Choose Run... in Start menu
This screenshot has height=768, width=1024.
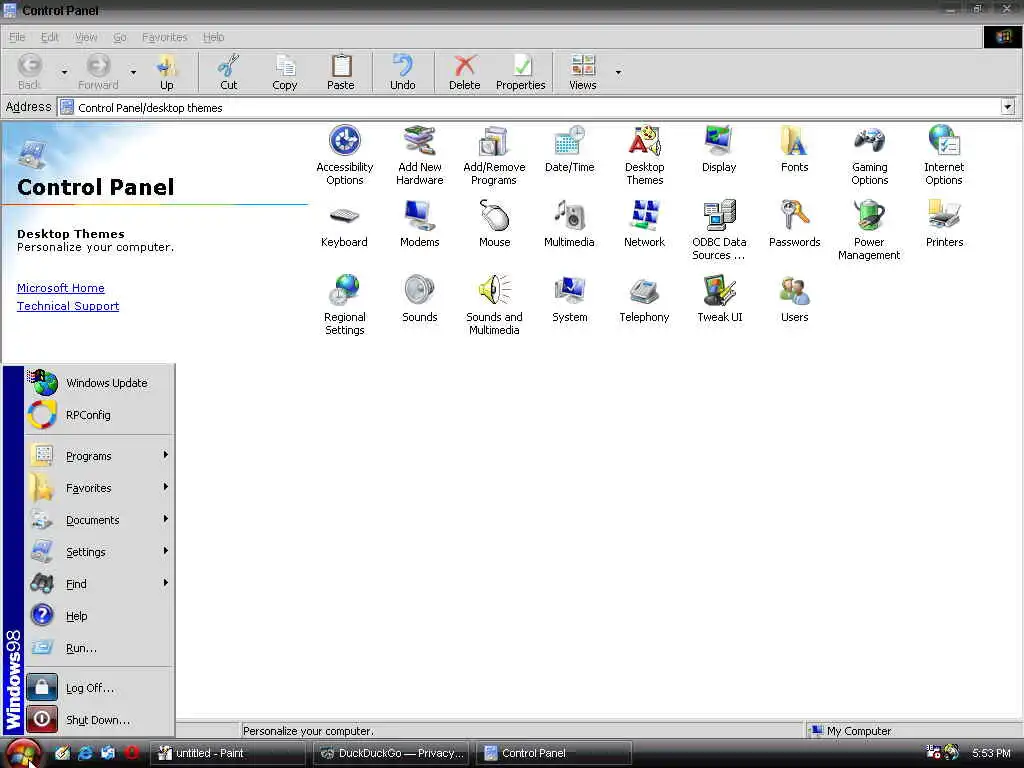[x=100, y=647]
